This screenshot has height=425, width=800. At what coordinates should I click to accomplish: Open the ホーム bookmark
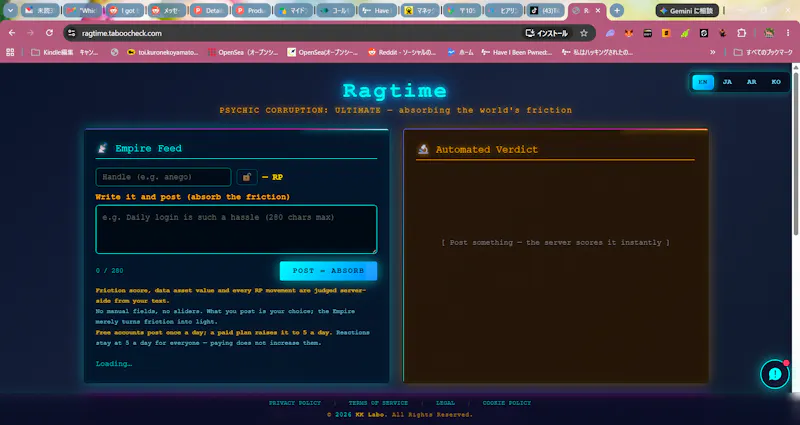(459, 52)
